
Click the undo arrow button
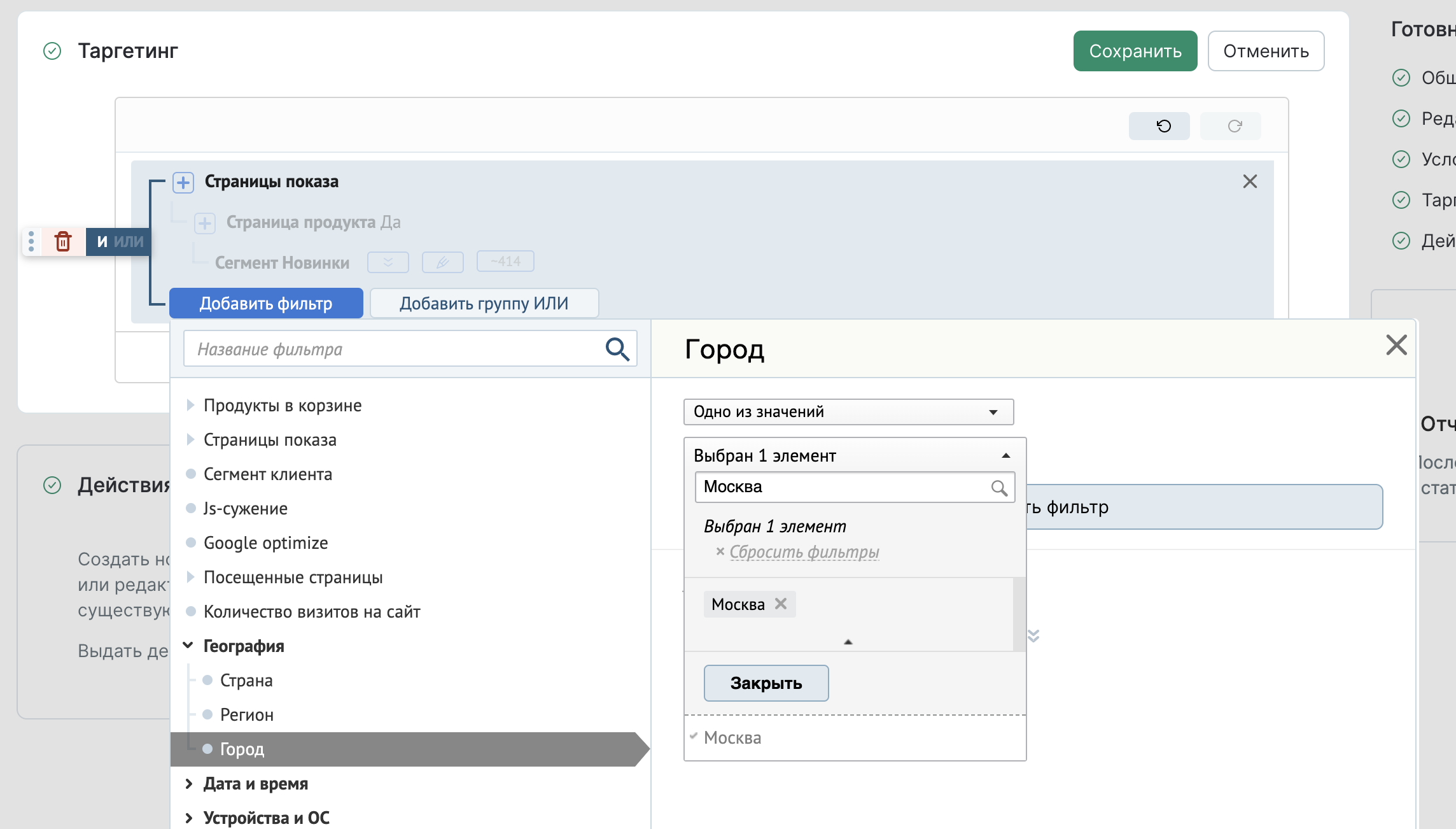1159,126
